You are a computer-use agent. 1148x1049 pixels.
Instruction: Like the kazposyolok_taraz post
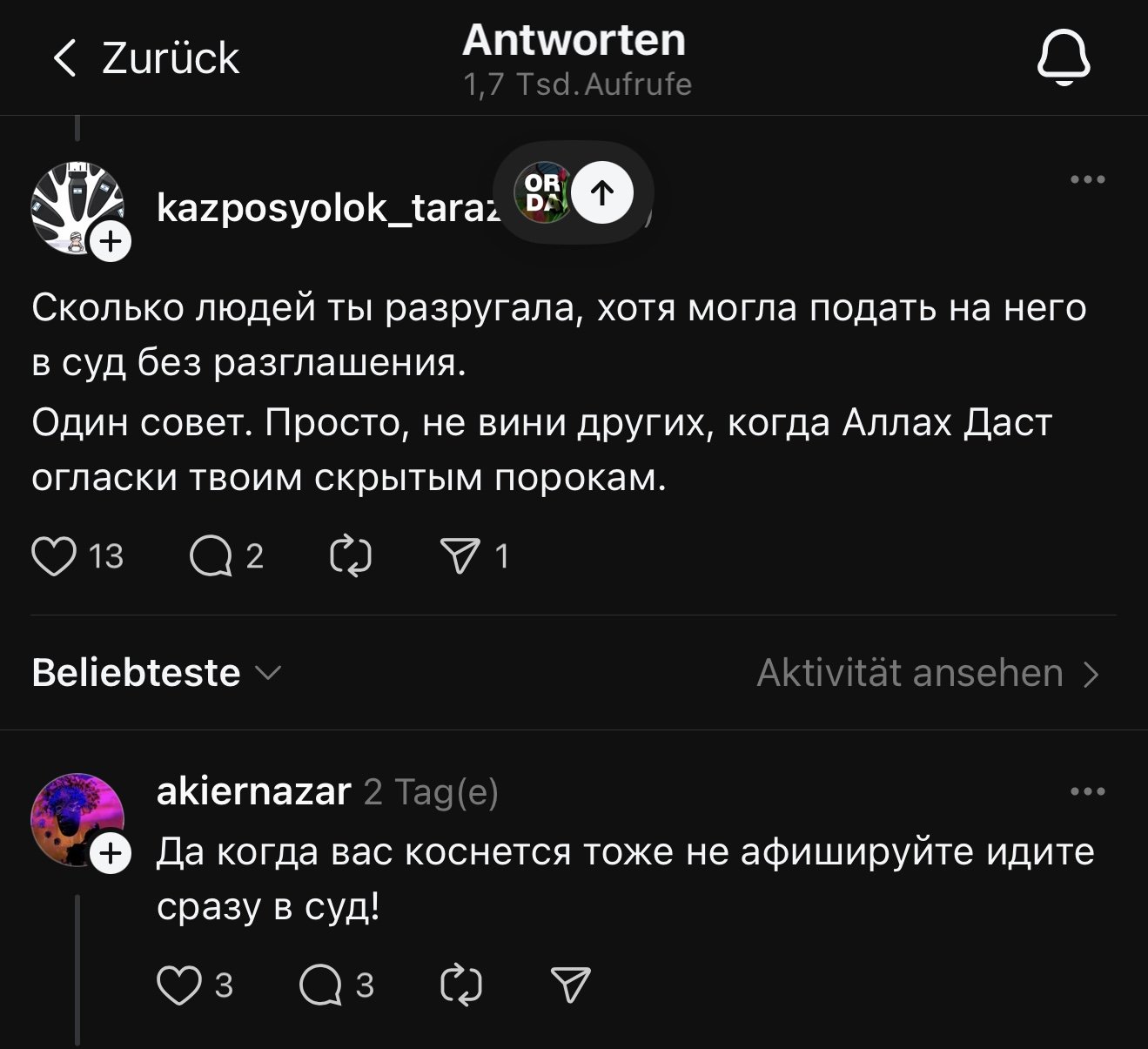coord(54,556)
